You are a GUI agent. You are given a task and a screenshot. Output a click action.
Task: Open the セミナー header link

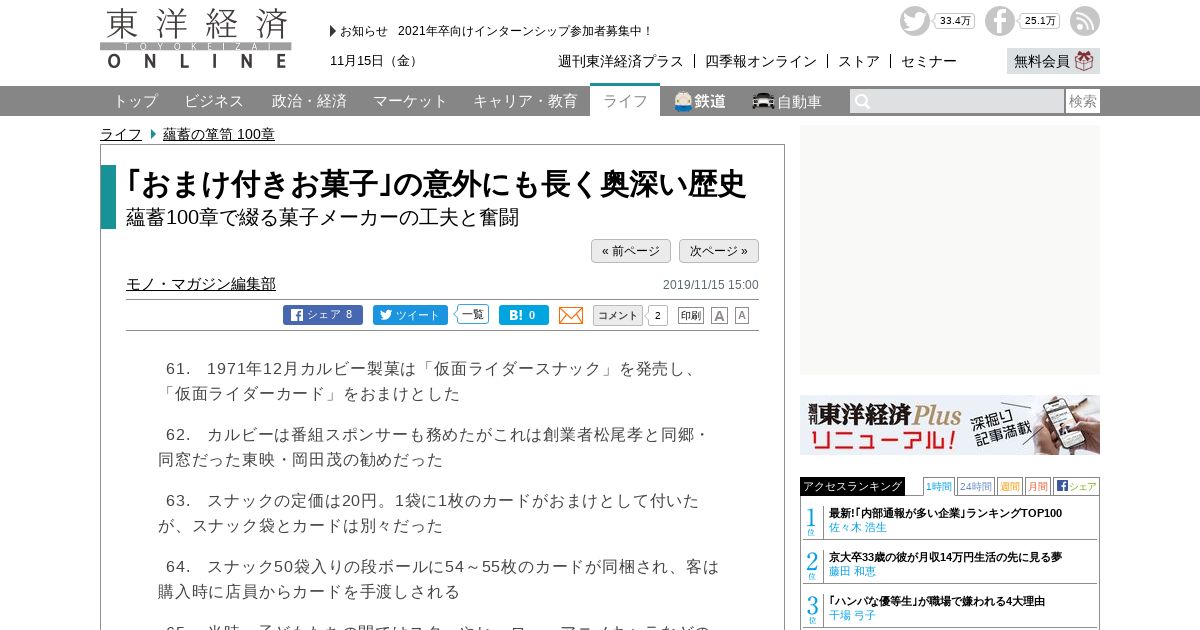tap(929, 61)
